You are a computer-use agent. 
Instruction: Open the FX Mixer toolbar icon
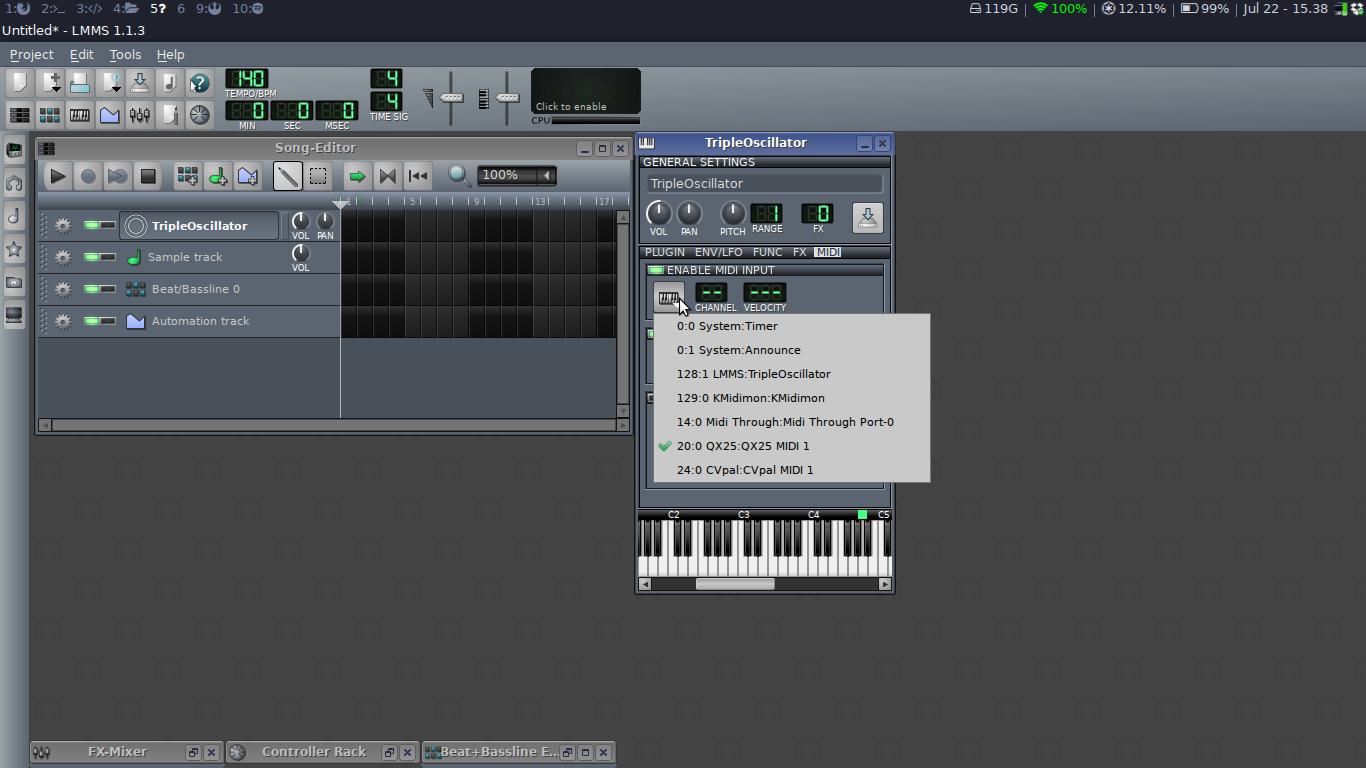(140, 115)
